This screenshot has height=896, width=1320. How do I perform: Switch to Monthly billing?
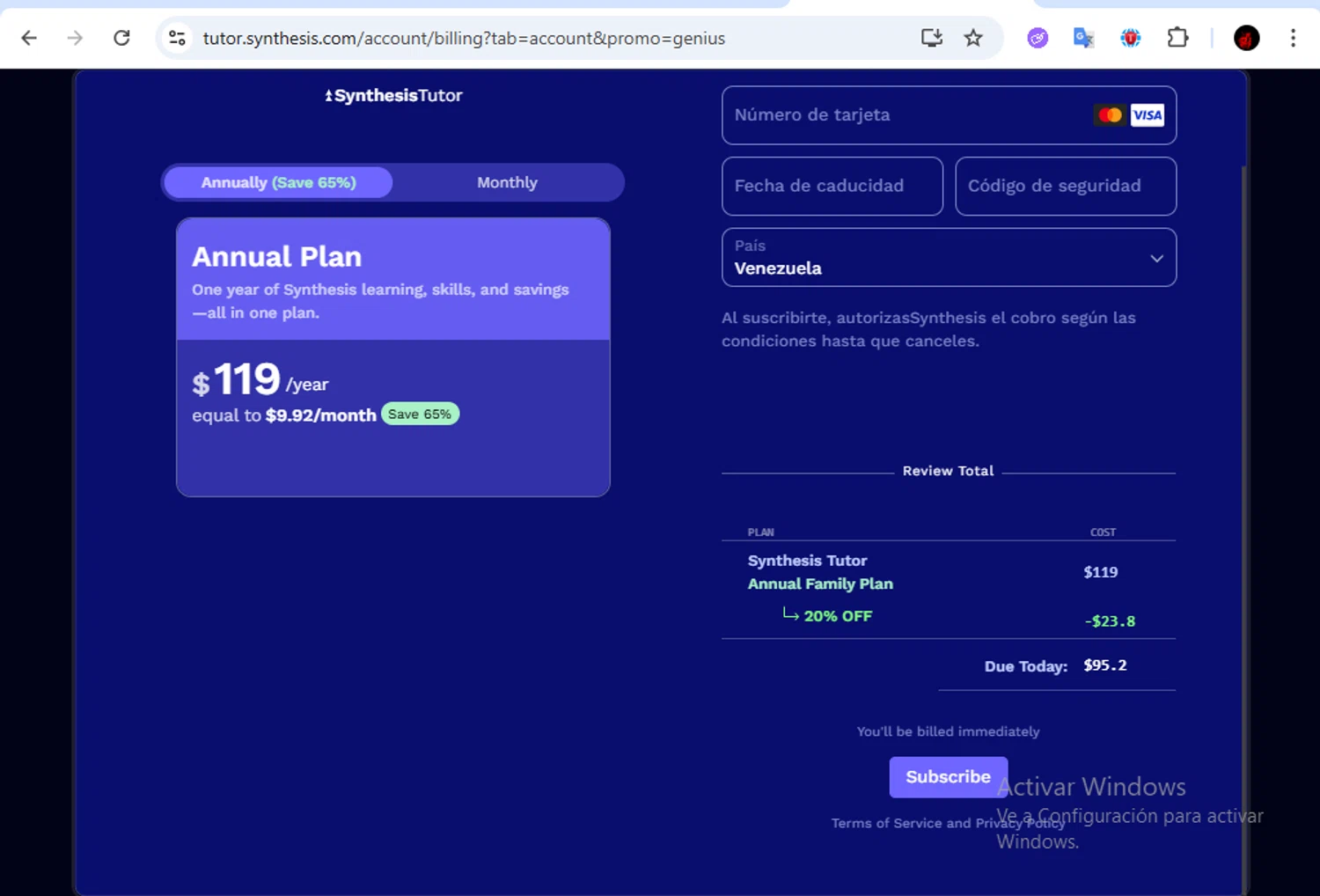click(507, 182)
